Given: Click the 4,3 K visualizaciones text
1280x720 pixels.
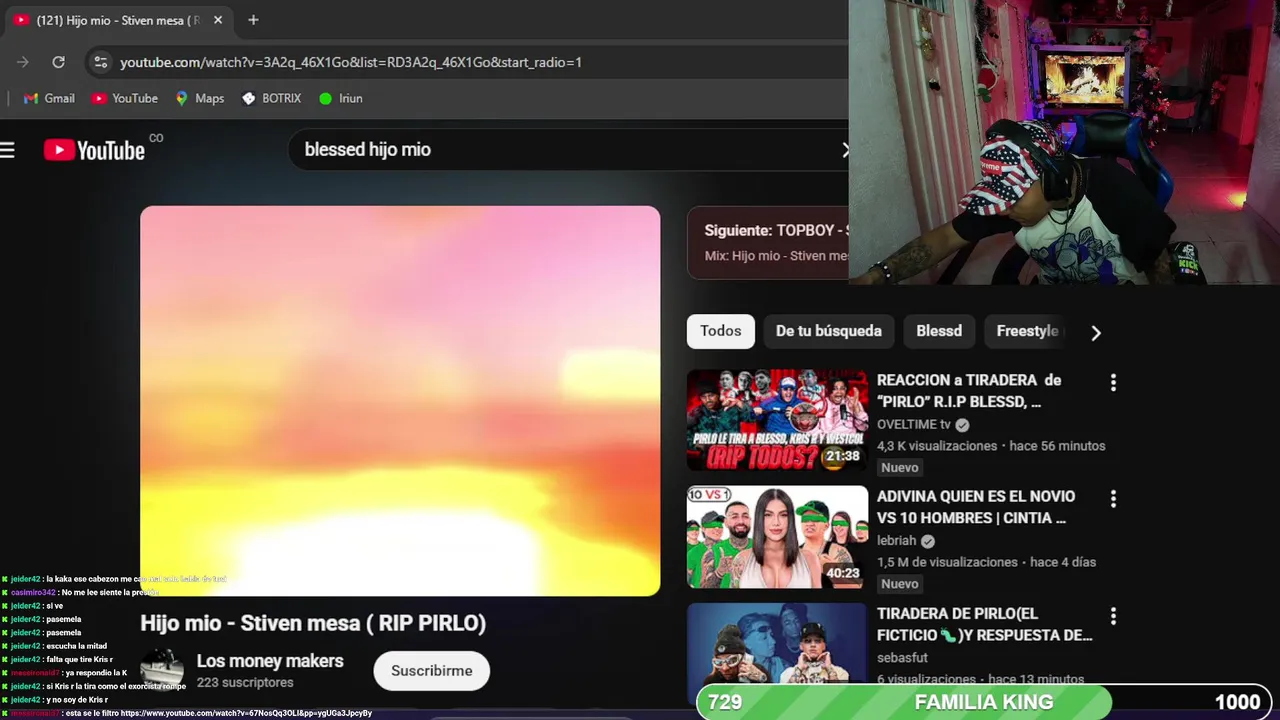Looking at the screenshot, I should click(937, 446).
